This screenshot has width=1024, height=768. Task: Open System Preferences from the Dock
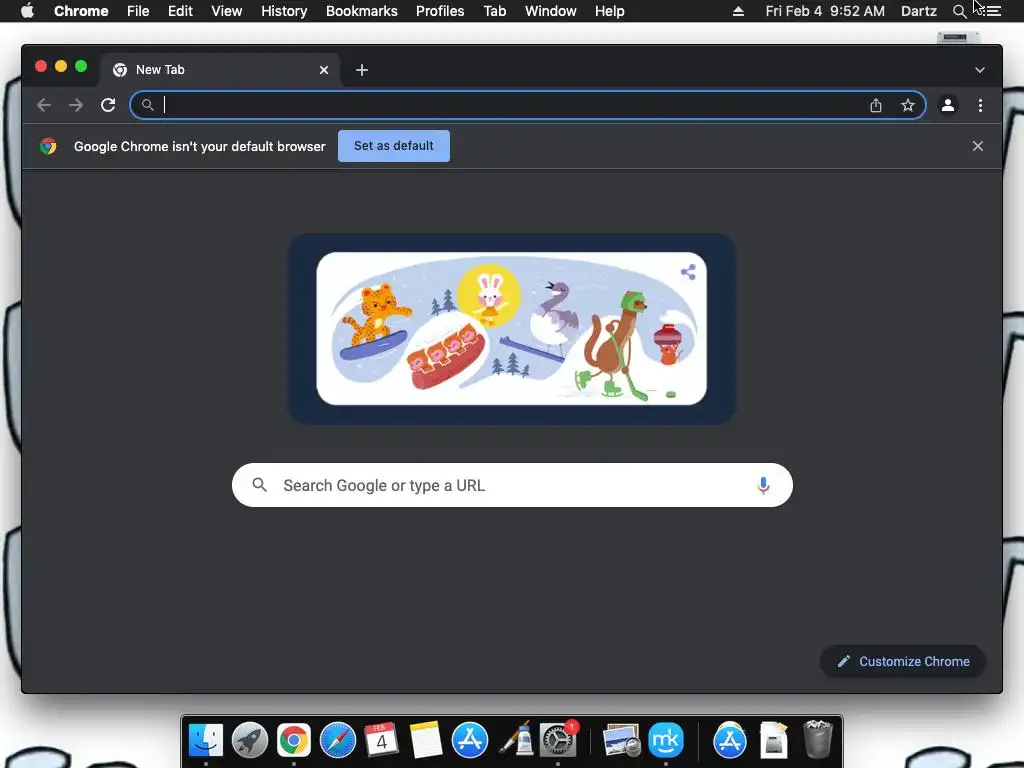click(558, 740)
